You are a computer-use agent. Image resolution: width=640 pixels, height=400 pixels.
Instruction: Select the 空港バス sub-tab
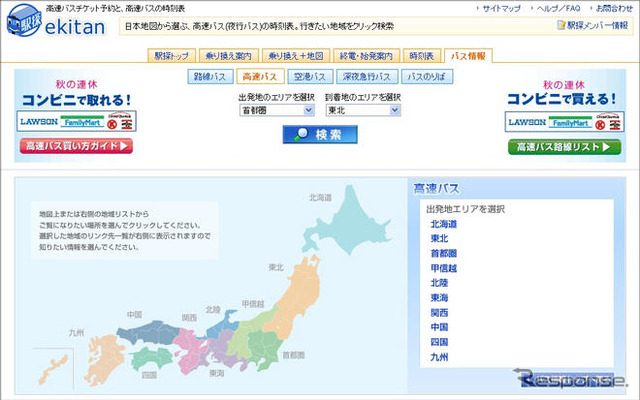pos(308,76)
